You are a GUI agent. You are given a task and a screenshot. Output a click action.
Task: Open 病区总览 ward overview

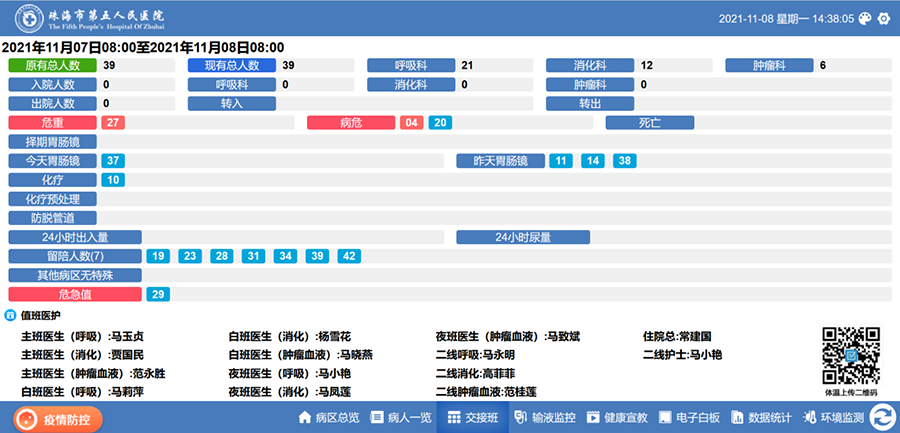(328, 417)
